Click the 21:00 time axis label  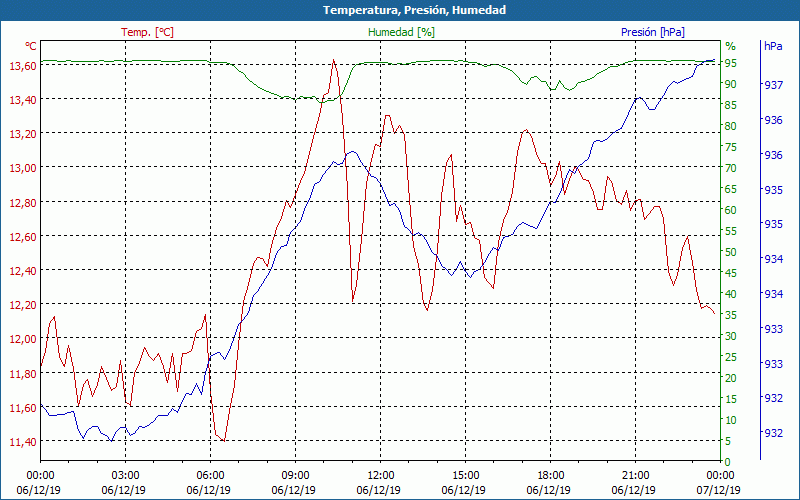(x=635, y=476)
